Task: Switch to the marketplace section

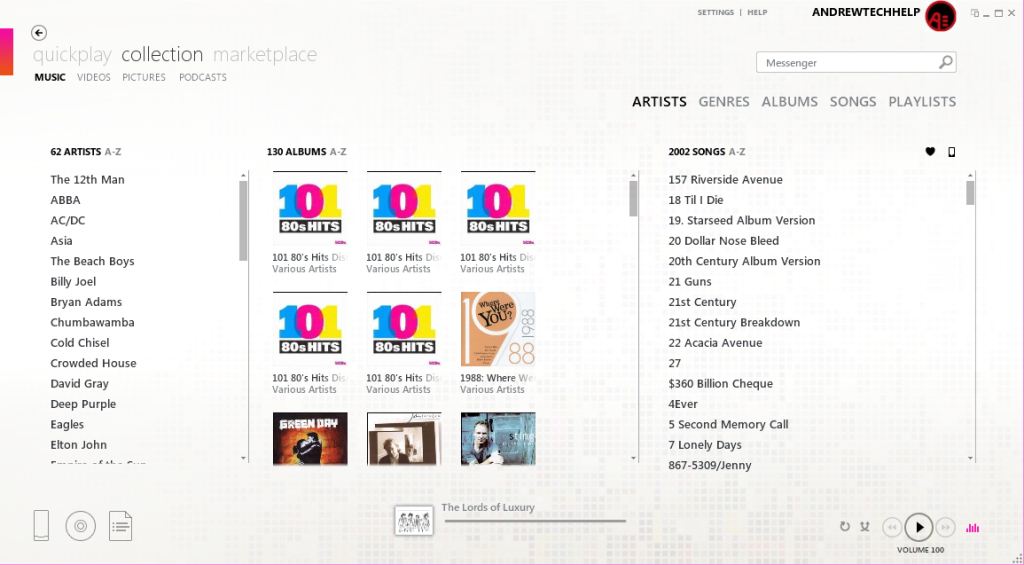Action: [x=264, y=54]
